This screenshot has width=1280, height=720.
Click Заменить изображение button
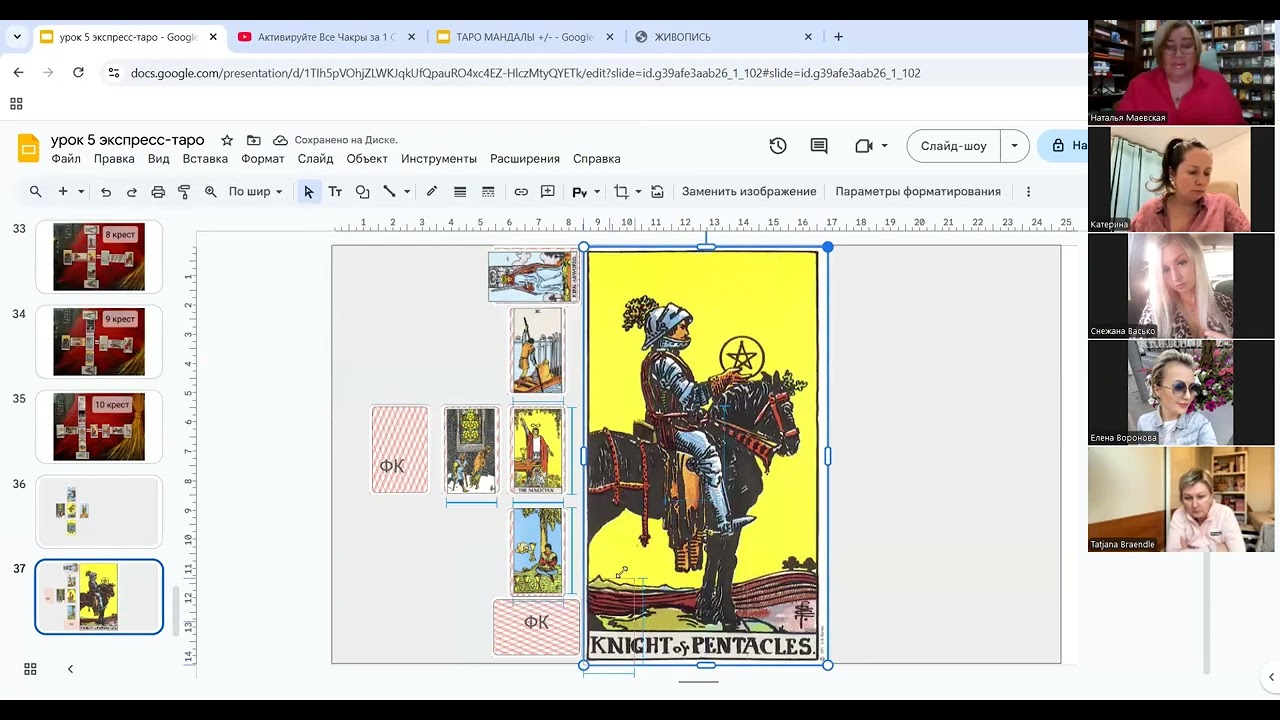pyautogui.click(x=749, y=192)
